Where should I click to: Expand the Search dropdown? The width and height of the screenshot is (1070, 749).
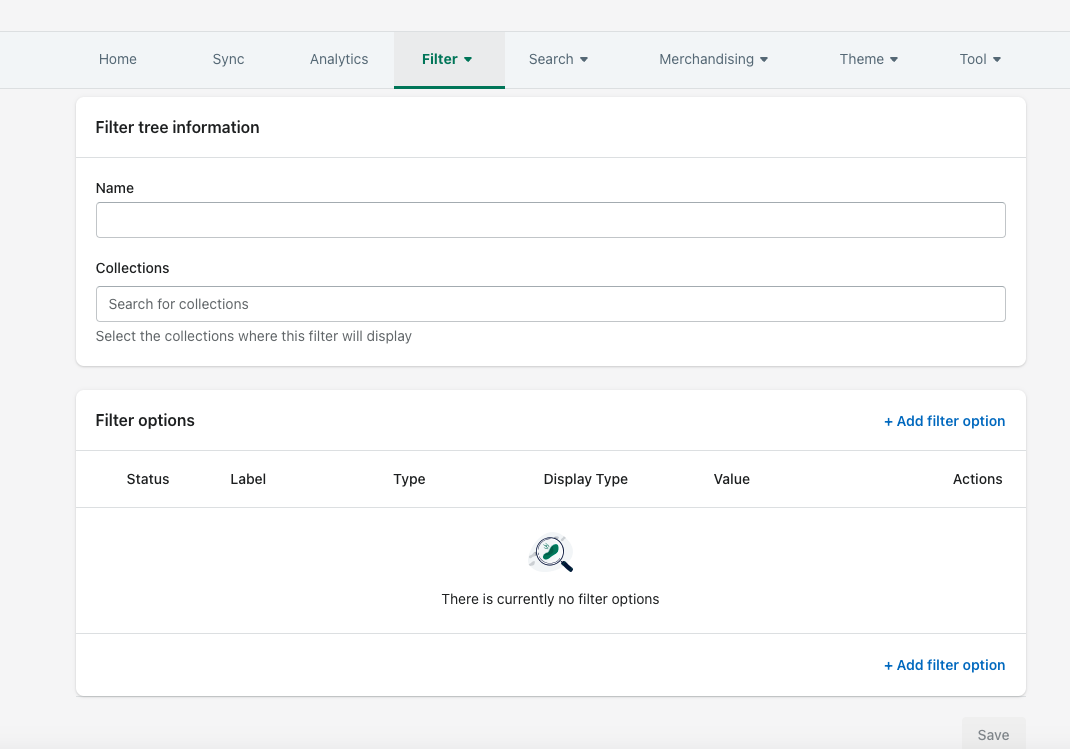coord(558,59)
